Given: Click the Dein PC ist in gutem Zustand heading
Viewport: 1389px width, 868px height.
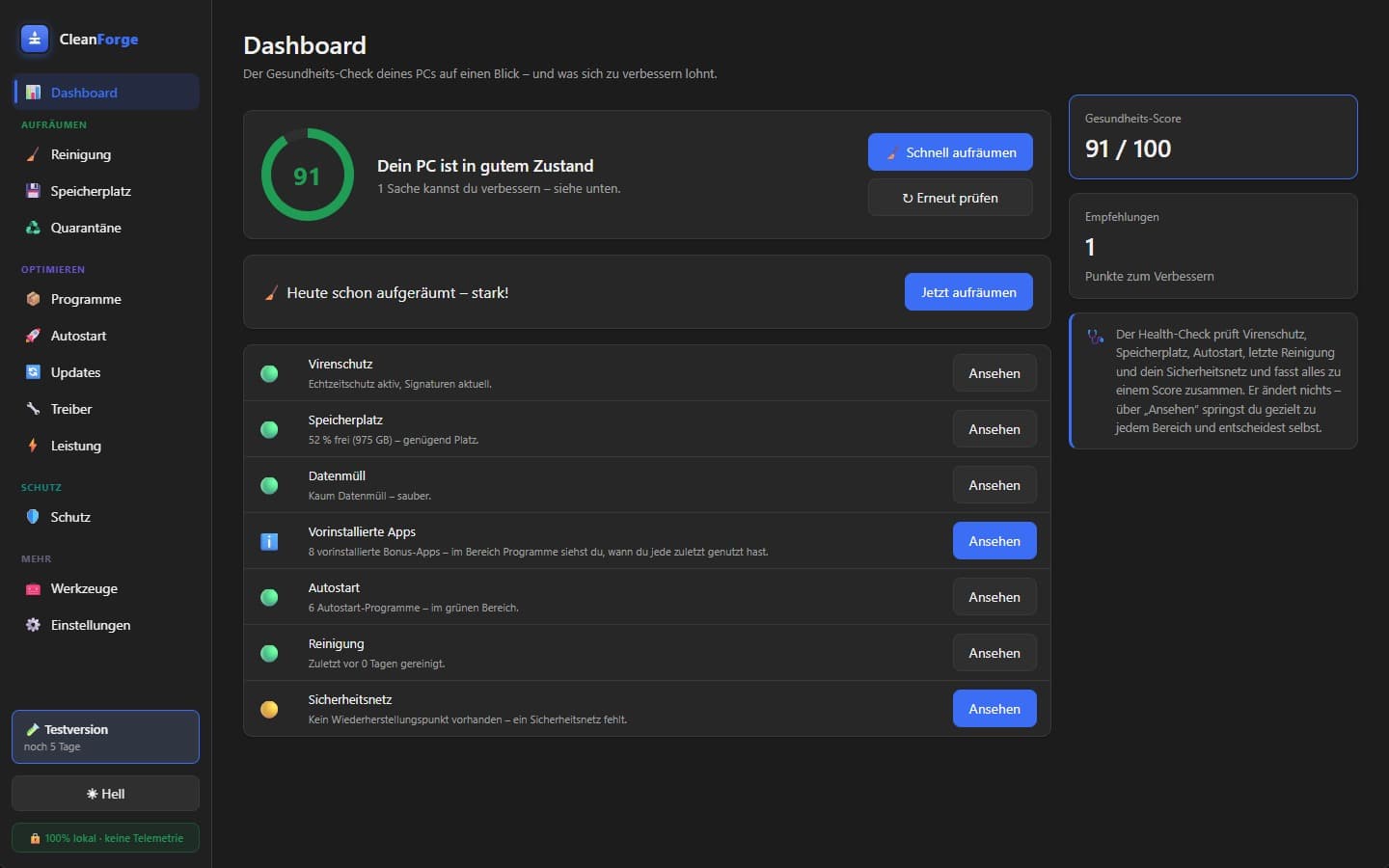Looking at the screenshot, I should pos(485,166).
